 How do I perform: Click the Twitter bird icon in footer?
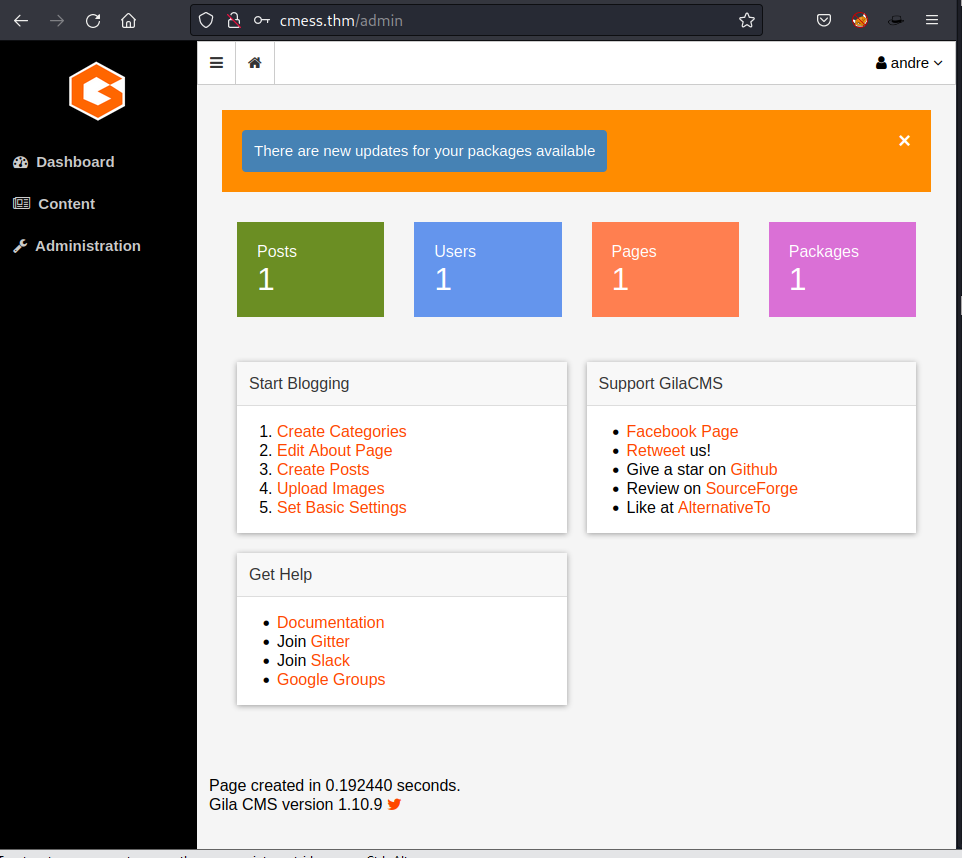coord(394,804)
